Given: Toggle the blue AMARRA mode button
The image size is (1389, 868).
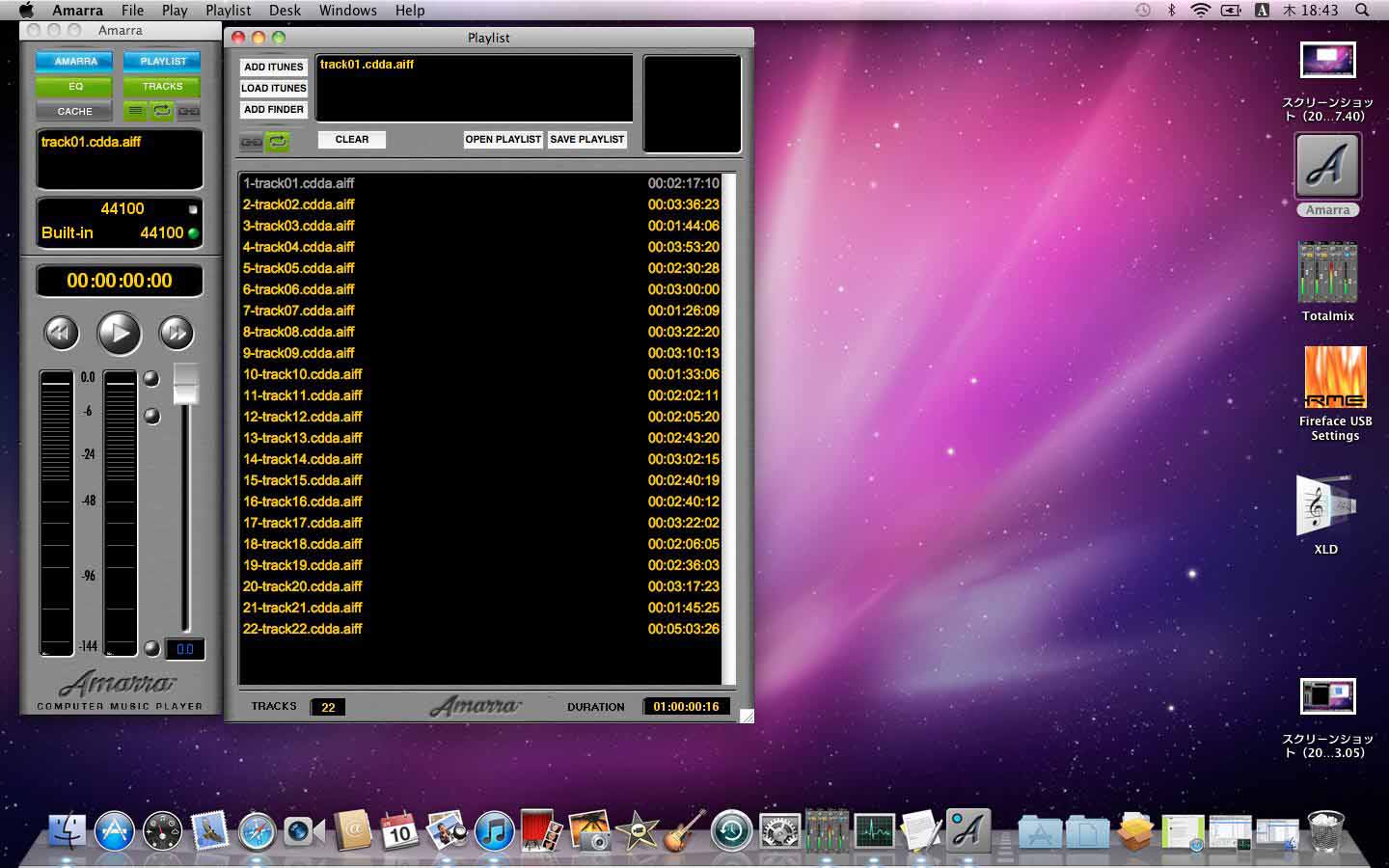Looking at the screenshot, I should tap(75, 61).
